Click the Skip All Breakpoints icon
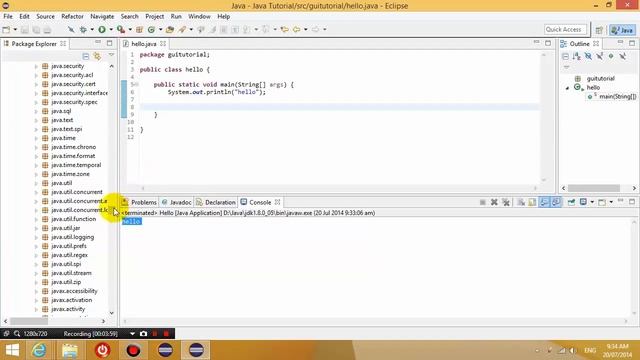Screen dimensions: 640x360 click(x=71, y=29)
